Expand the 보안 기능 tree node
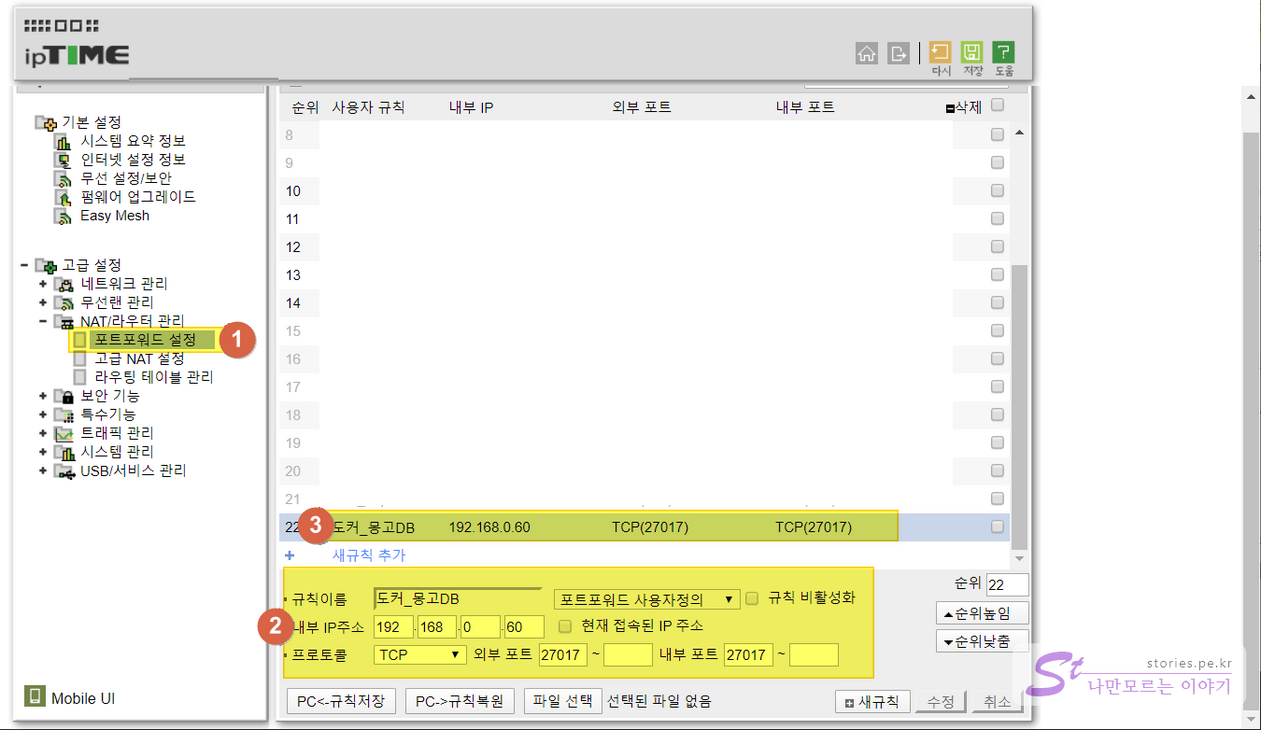Viewport: 1261px width, 730px height. pyautogui.click(x=43, y=396)
